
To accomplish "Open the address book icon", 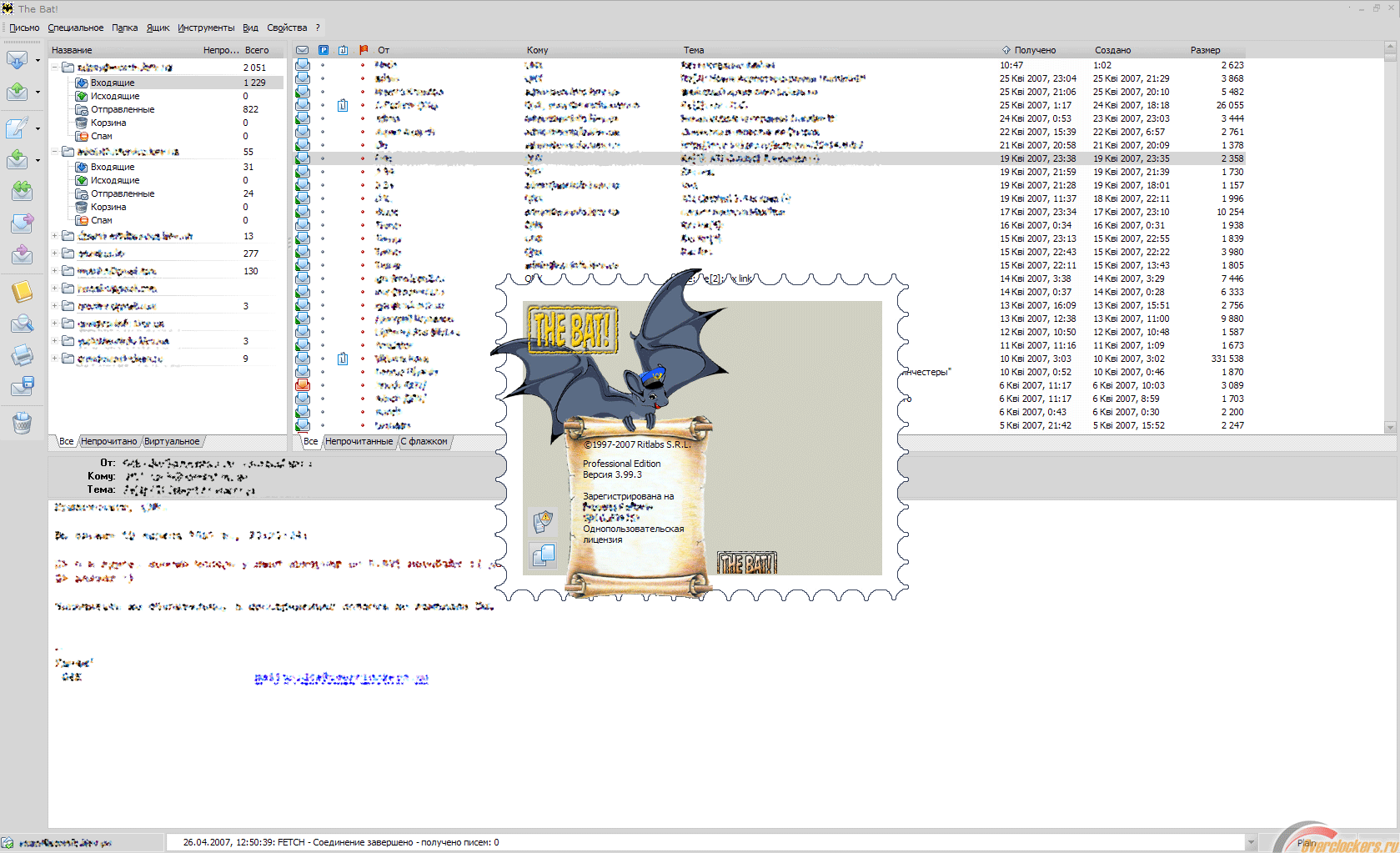I will (22, 291).
